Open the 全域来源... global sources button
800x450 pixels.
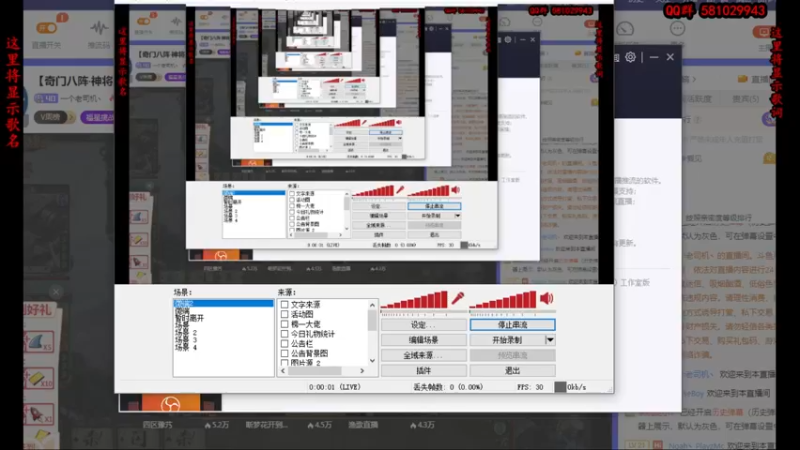coord(423,355)
